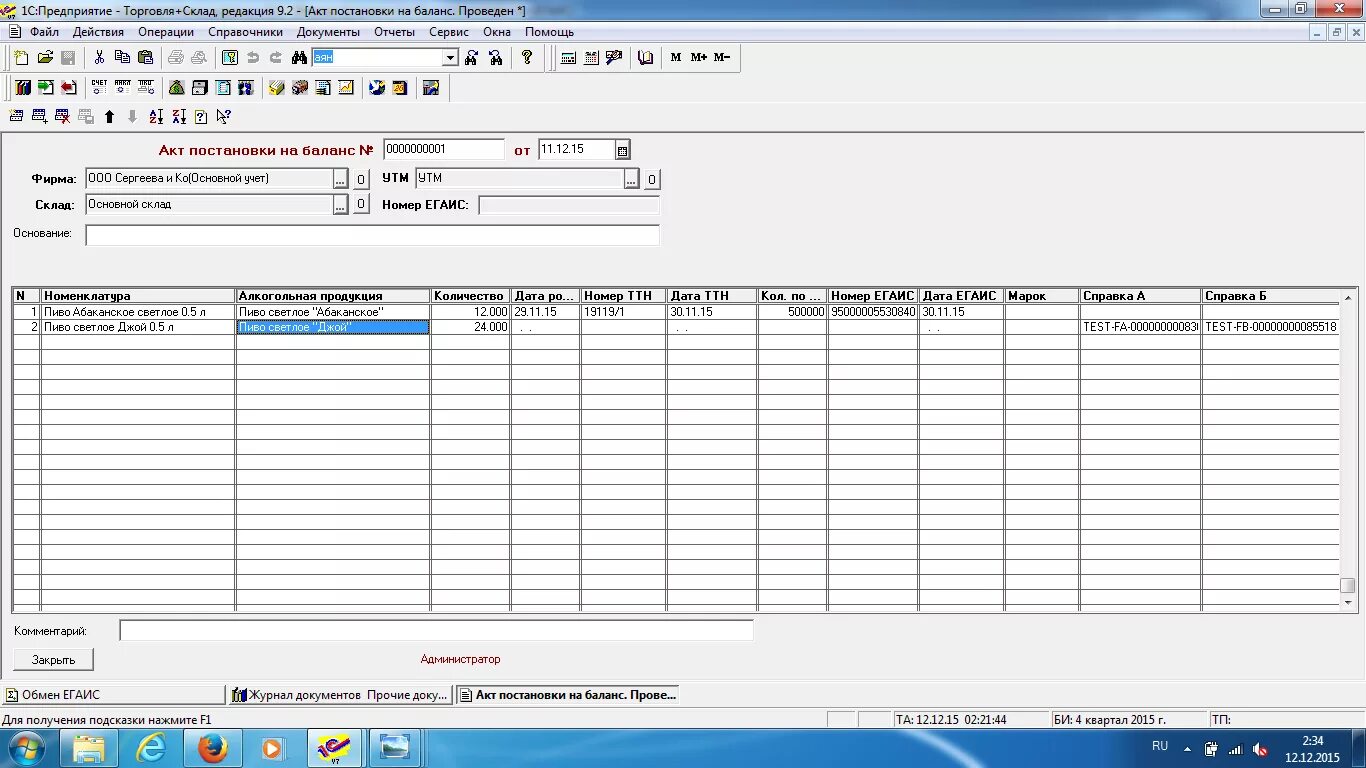
Task: Click the binoculars Find icon
Action: point(299,58)
